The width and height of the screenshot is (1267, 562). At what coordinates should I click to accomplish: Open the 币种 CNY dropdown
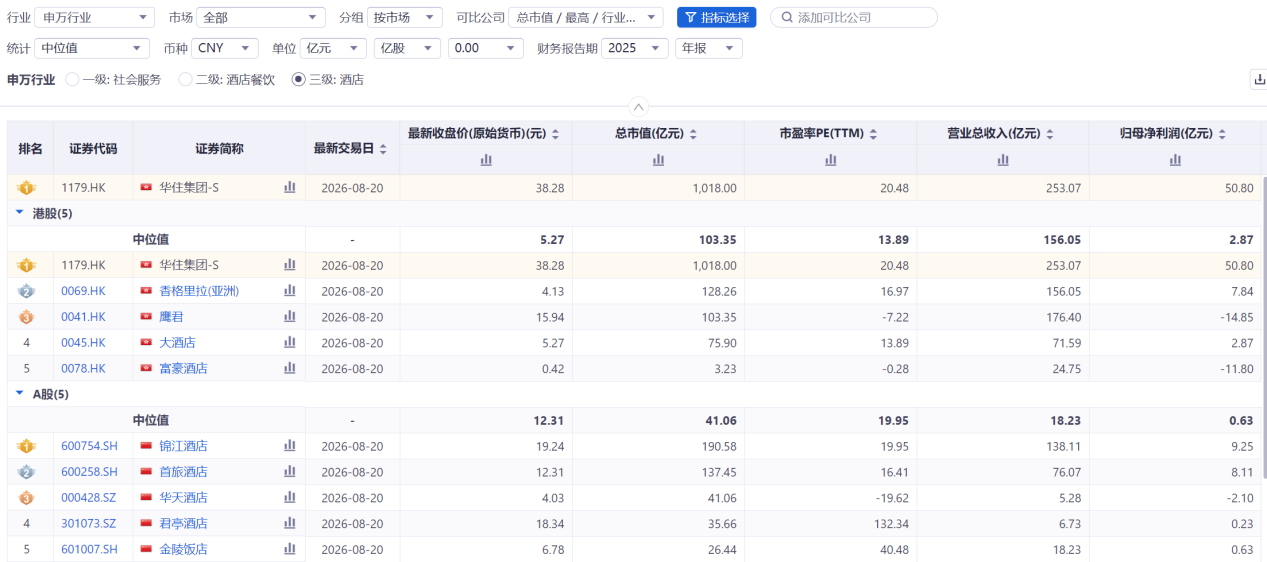(224, 48)
